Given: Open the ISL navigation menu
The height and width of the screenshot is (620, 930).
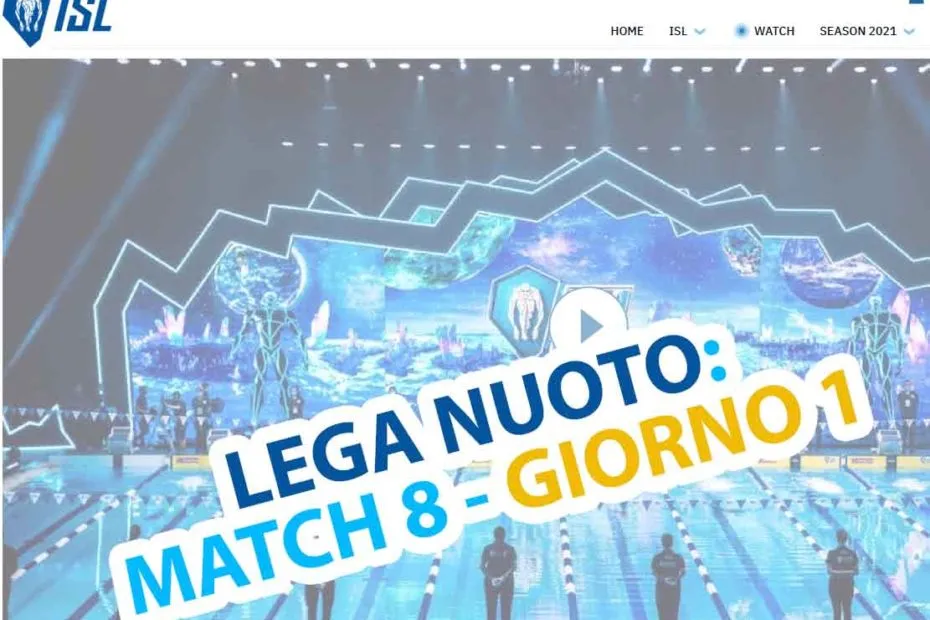Looking at the screenshot, I should (677, 31).
